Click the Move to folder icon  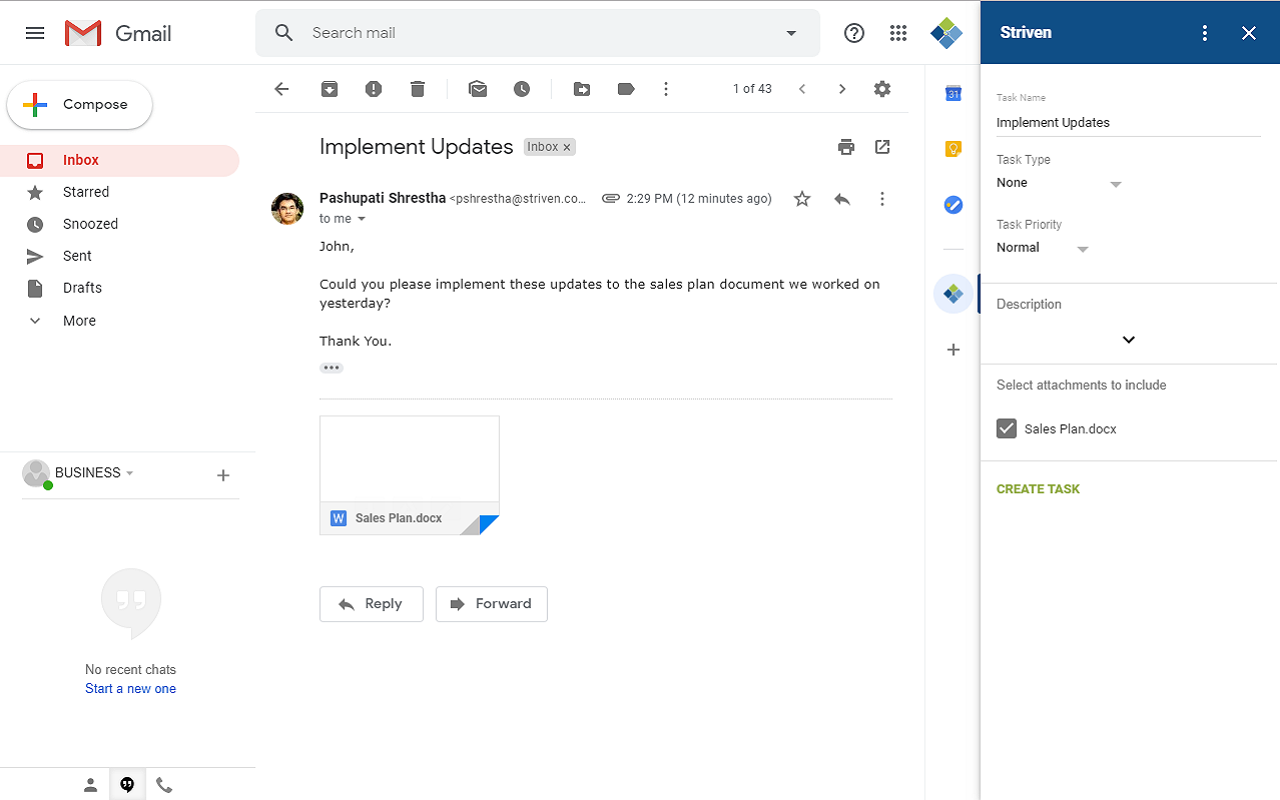coord(582,89)
